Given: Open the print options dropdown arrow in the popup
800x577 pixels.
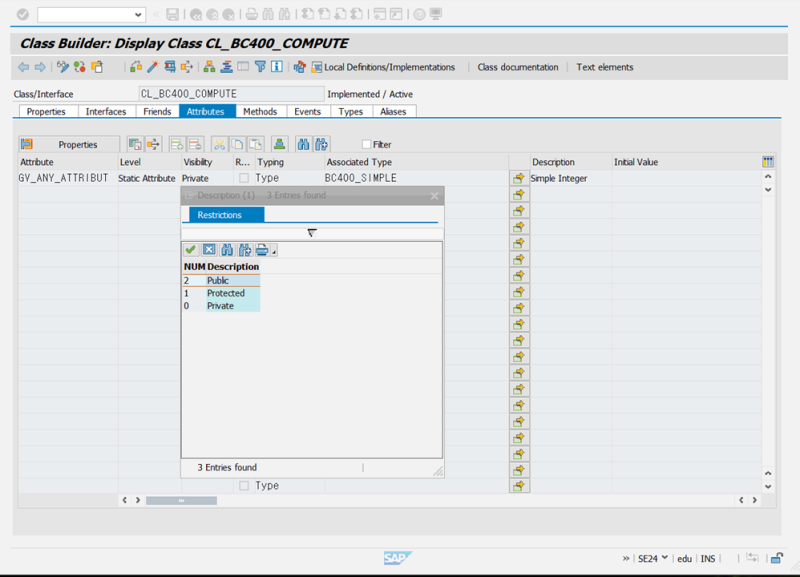Looking at the screenshot, I should point(274,252).
